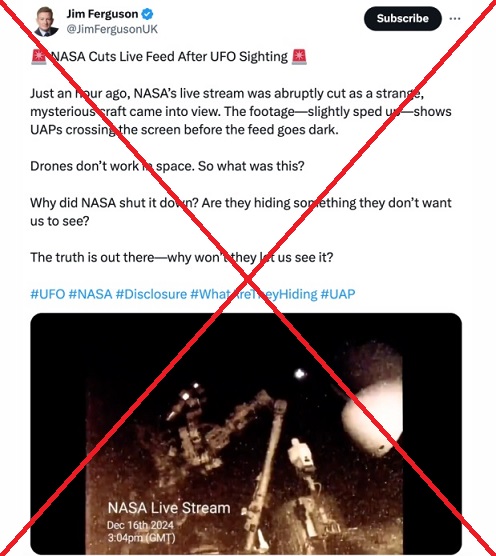The height and width of the screenshot is (556, 496).
Task: Click the #UFO hashtag
Action: (48, 294)
